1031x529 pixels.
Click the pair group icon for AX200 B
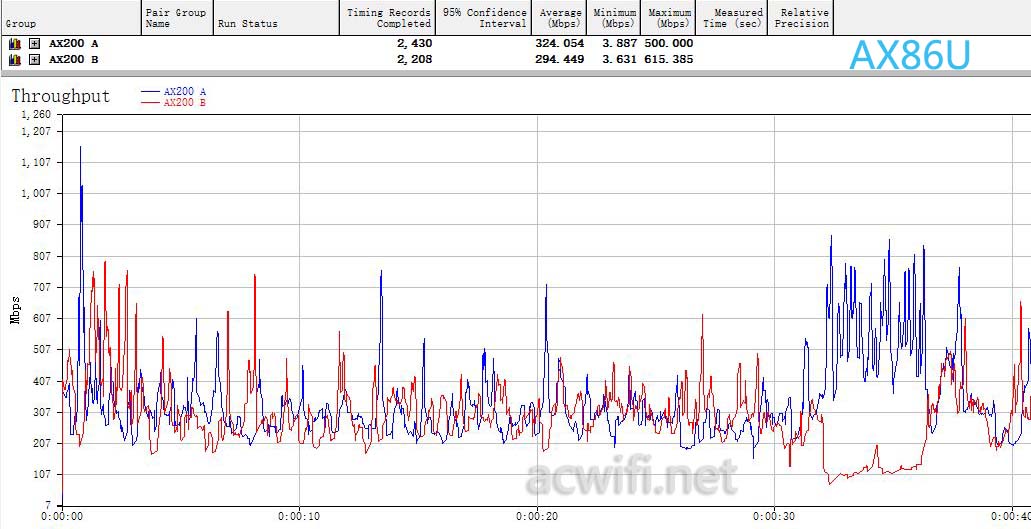(x=14, y=59)
